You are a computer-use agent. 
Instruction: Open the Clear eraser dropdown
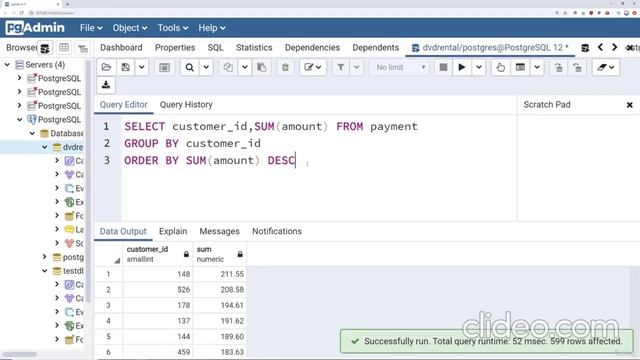[x=606, y=67]
